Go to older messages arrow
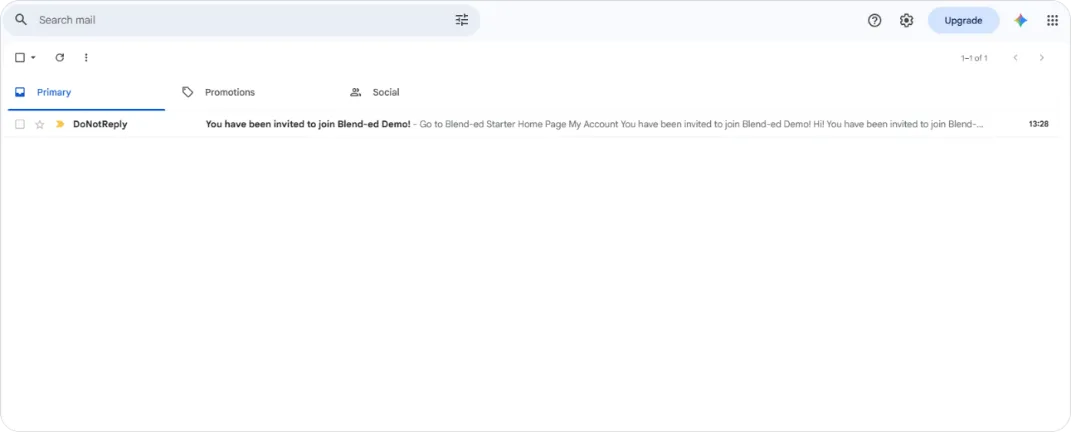This screenshot has height=432, width=1071. pyautogui.click(x=1042, y=57)
